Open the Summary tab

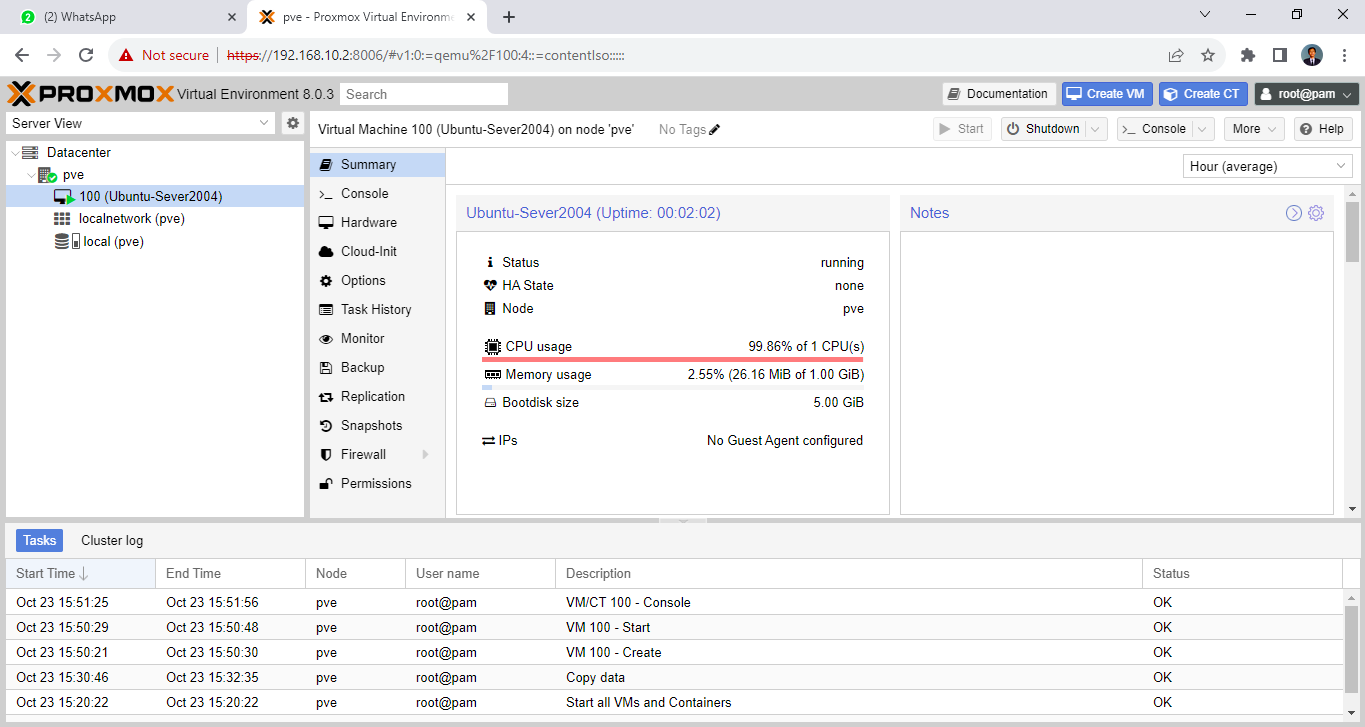click(377, 165)
